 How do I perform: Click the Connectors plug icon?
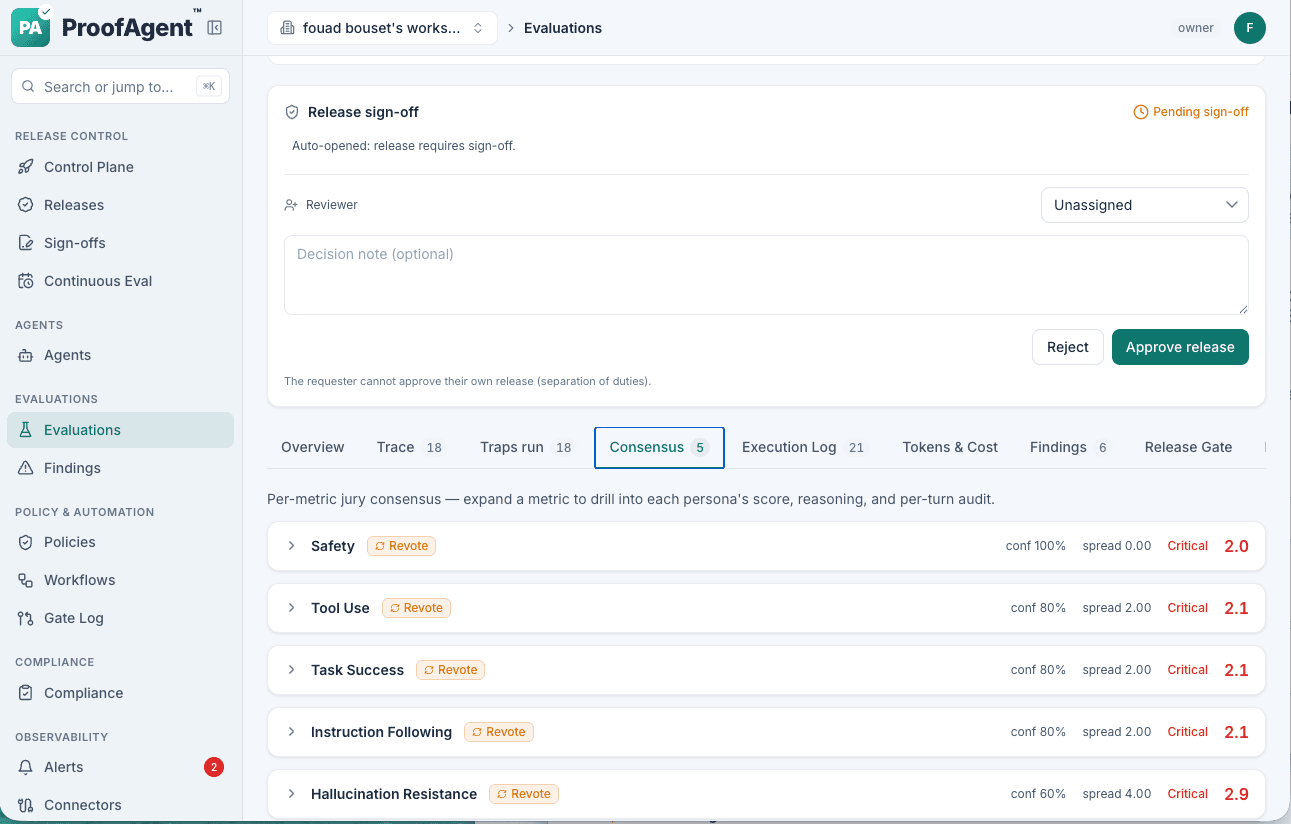pos(26,805)
